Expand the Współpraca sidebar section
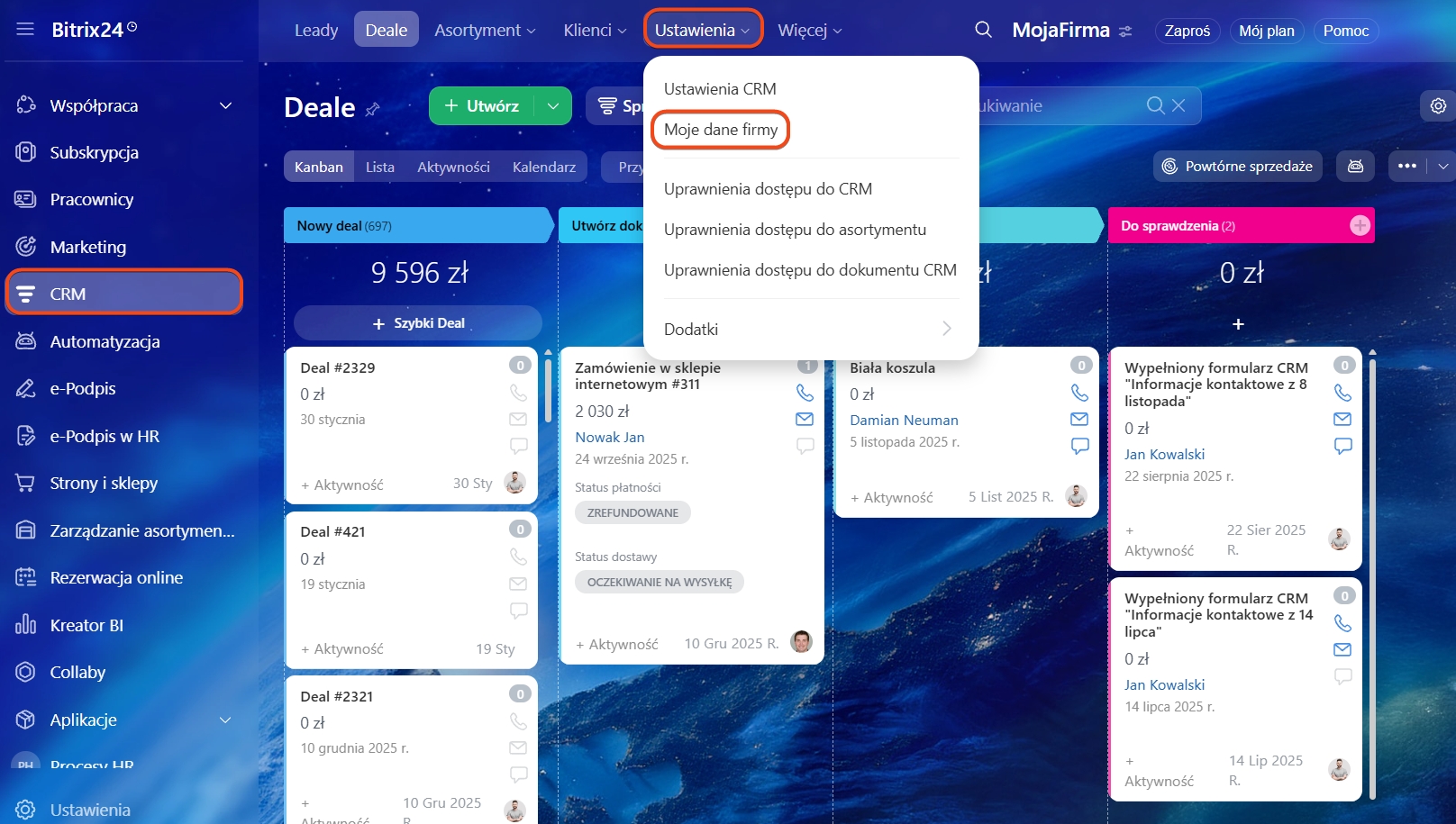Screen dimensions: 1456x824 (x=225, y=105)
